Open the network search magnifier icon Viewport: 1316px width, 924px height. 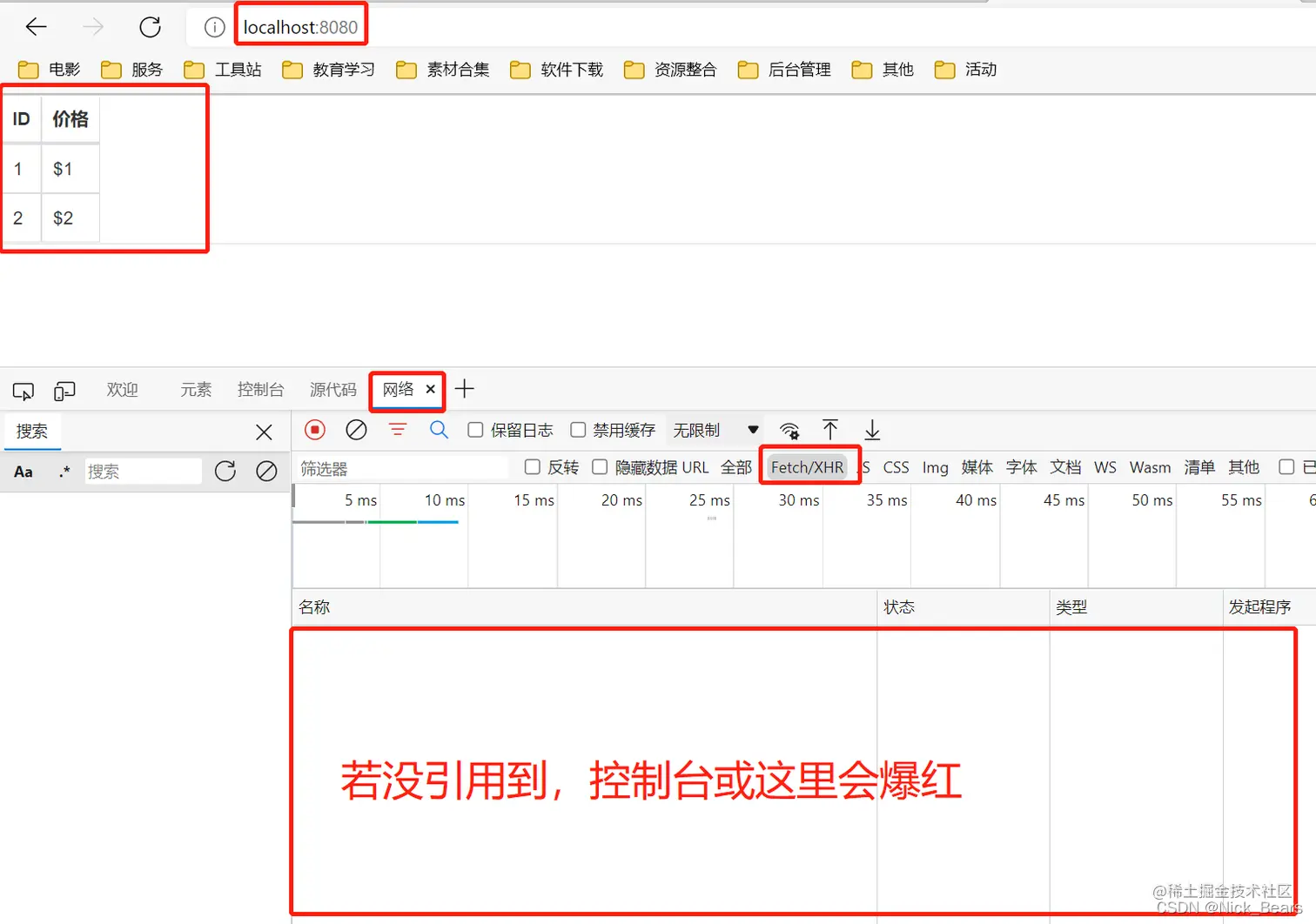pyautogui.click(x=439, y=430)
